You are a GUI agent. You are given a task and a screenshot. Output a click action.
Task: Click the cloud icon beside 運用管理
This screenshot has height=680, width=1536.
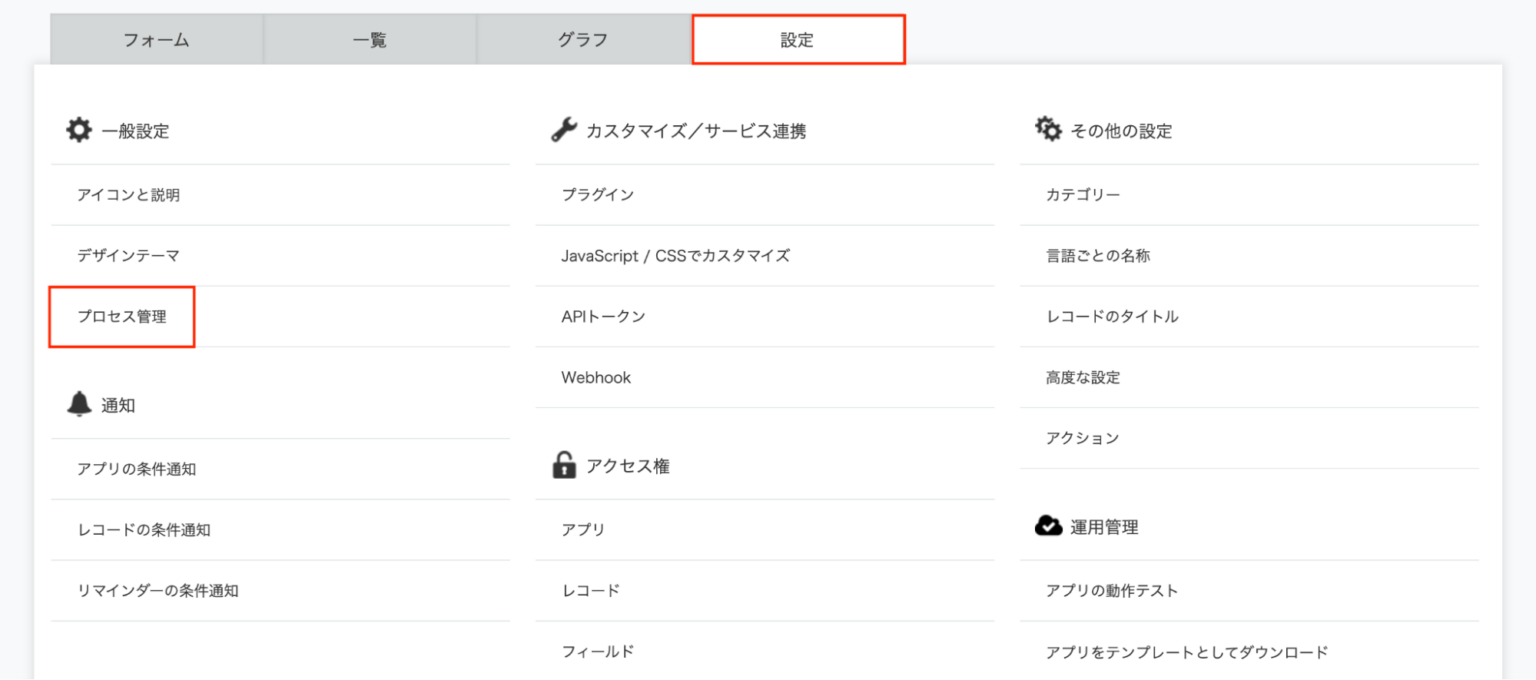(x=1048, y=526)
